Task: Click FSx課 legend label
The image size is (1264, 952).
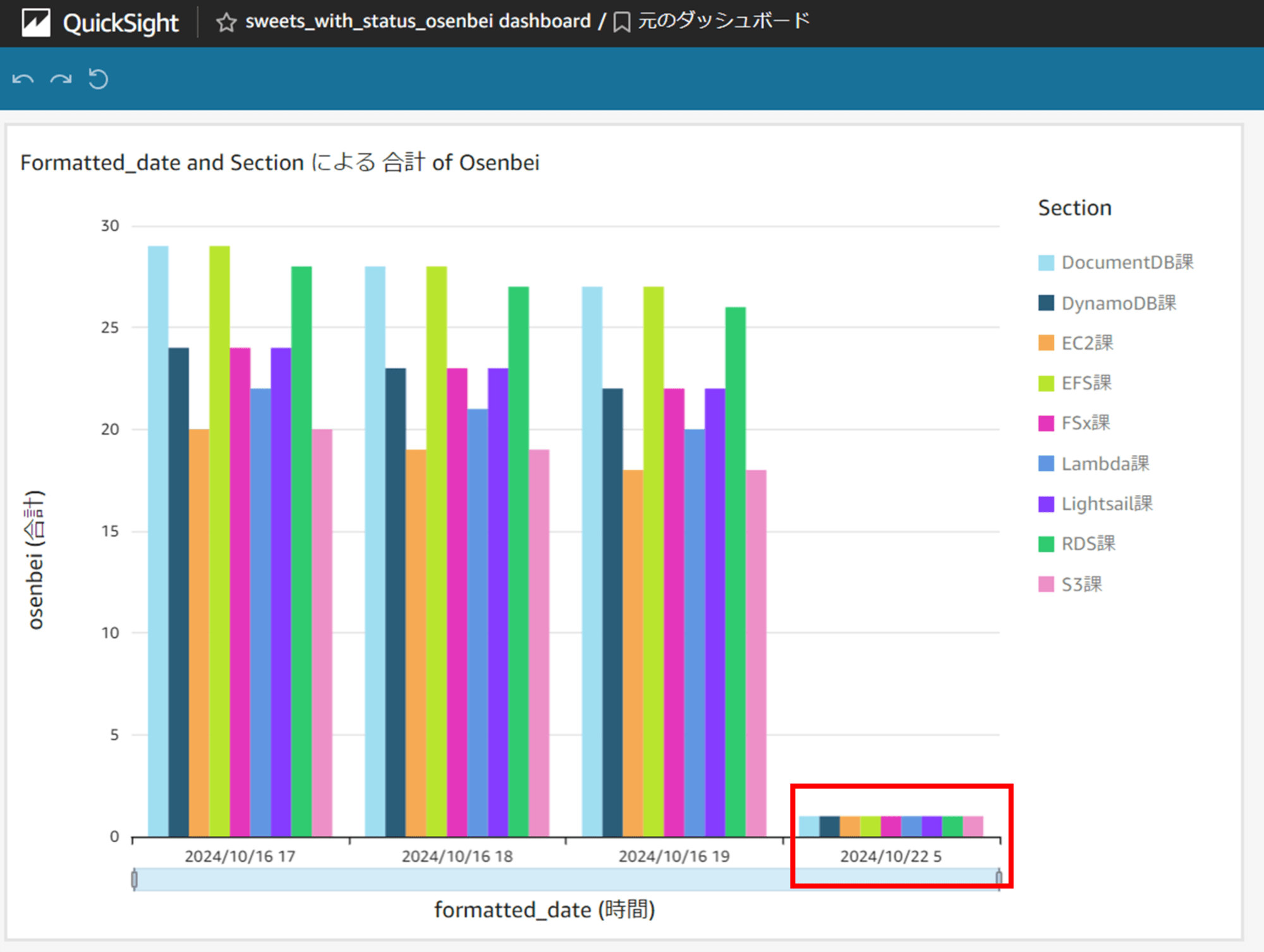Action: pos(1086,422)
